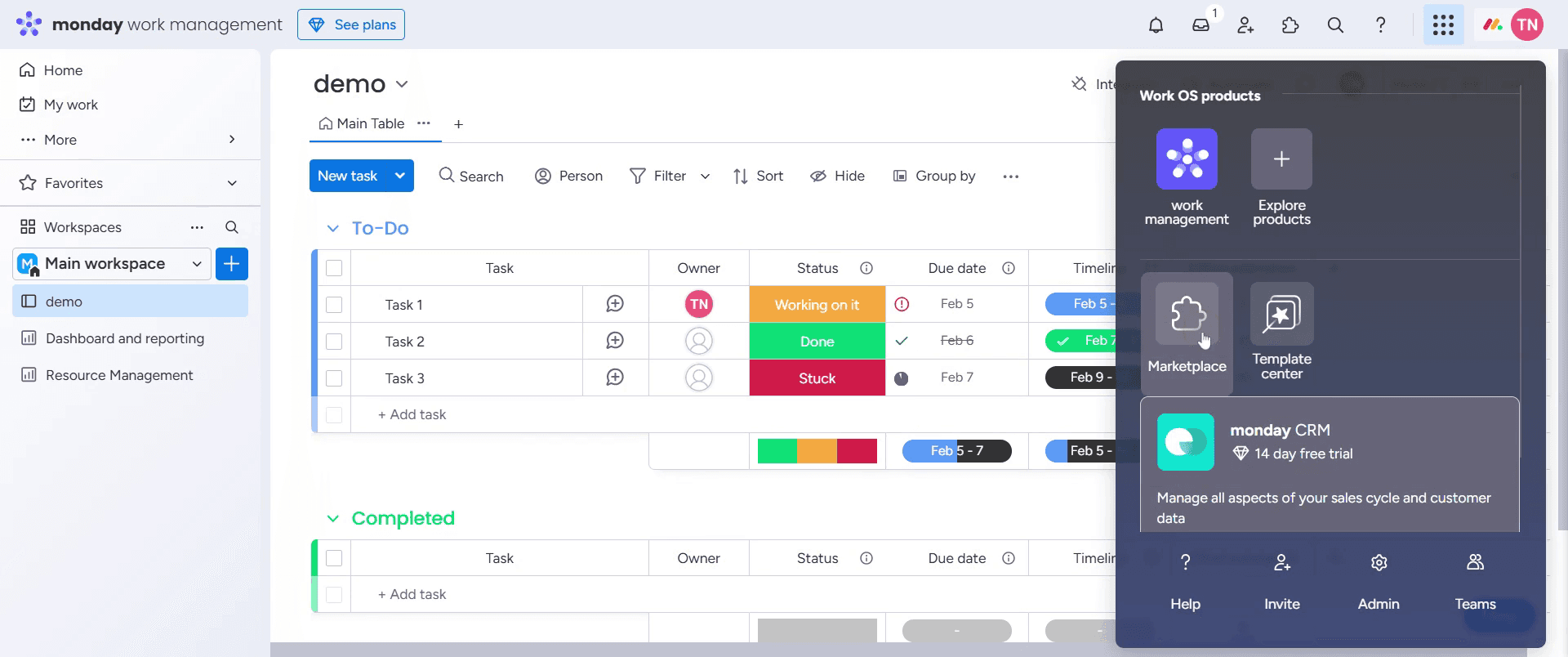
Task: Check the Task 1 row checkbox
Action: [334, 305]
